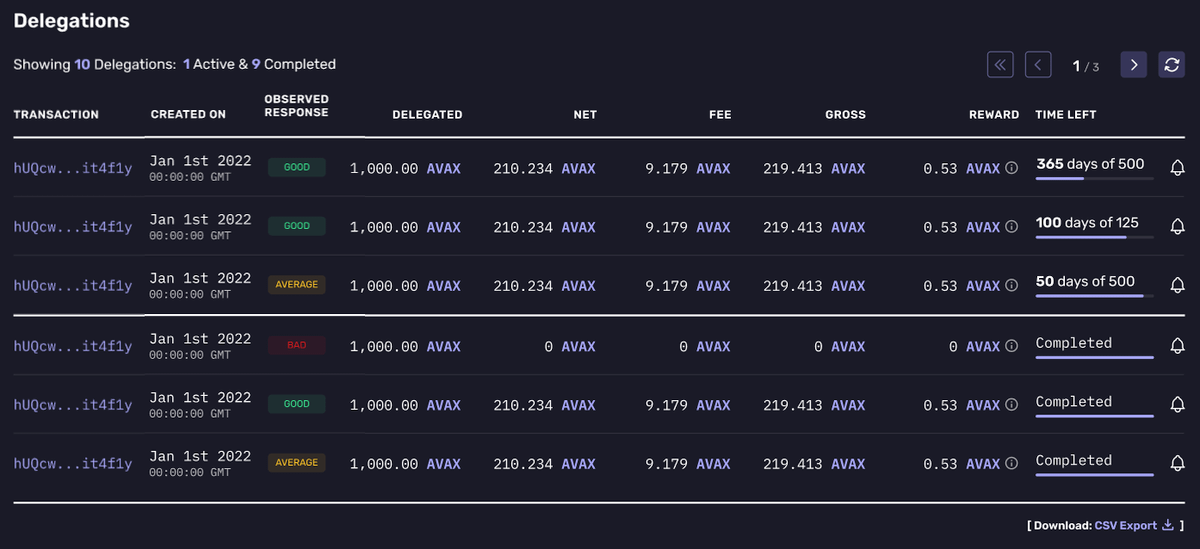Click the progress bar under 50 days of 500
Image resolution: width=1200 pixels, height=549 pixels.
point(1094,296)
